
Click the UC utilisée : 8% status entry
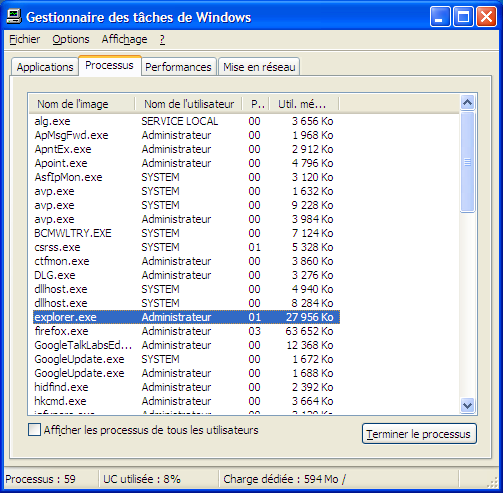[x=142, y=479]
